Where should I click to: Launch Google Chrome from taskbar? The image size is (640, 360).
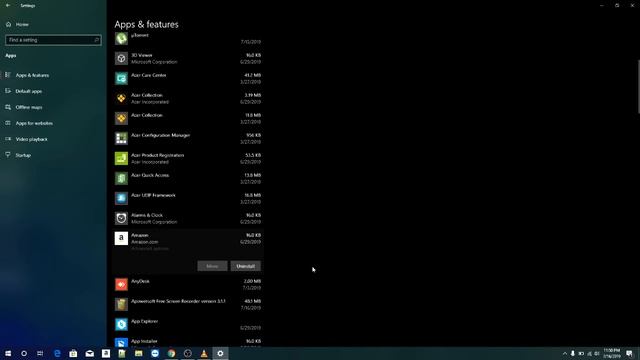pos(171,353)
